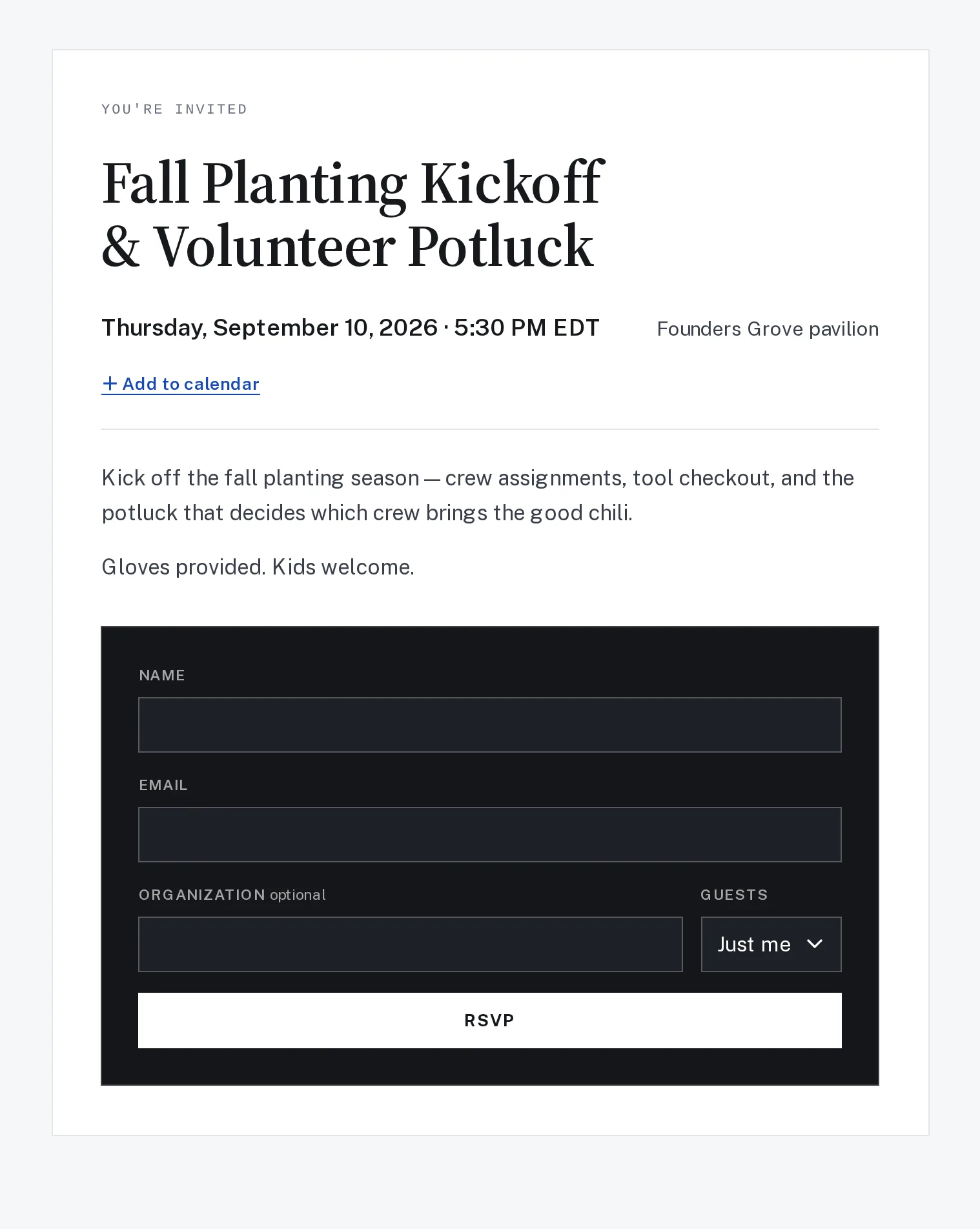Click the 5:30 PM EDT time text
The image size is (980, 1229).
[x=527, y=328]
